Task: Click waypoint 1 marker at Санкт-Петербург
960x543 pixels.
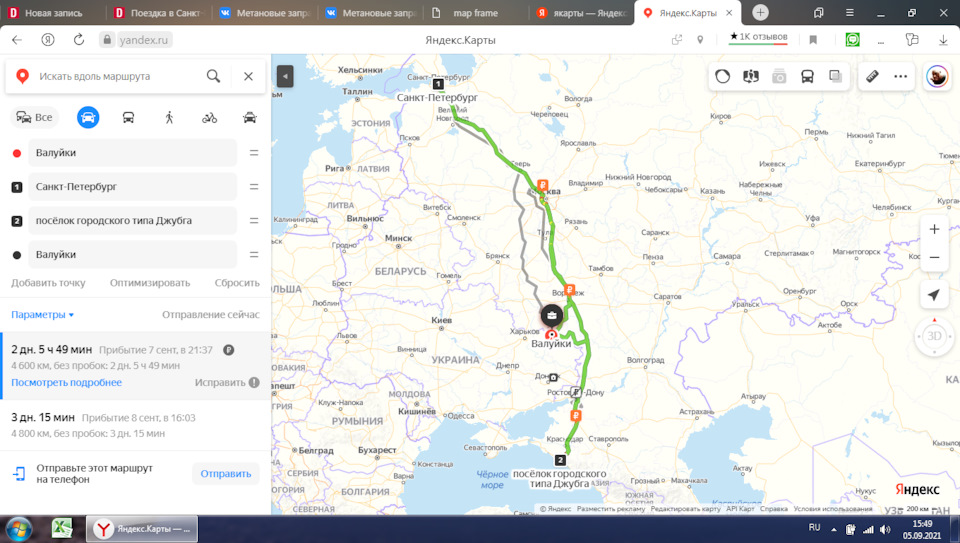Action: (x=438, y=84)
